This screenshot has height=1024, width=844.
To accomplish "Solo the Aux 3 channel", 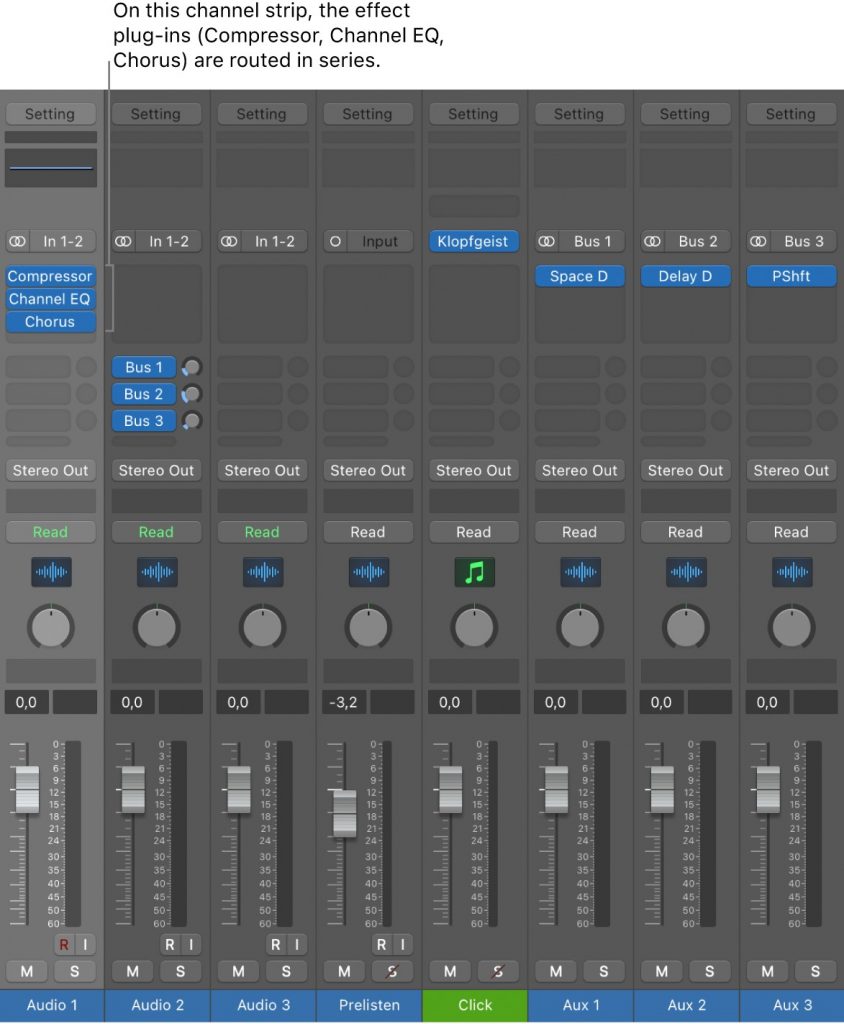I will click(815, 971).
